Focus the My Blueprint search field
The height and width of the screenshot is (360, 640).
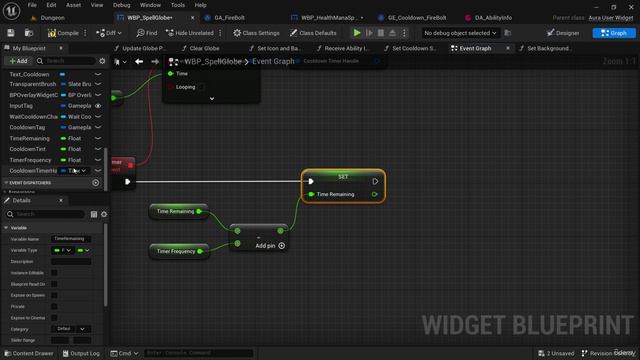pyautogui.click(x=65, y=61)
